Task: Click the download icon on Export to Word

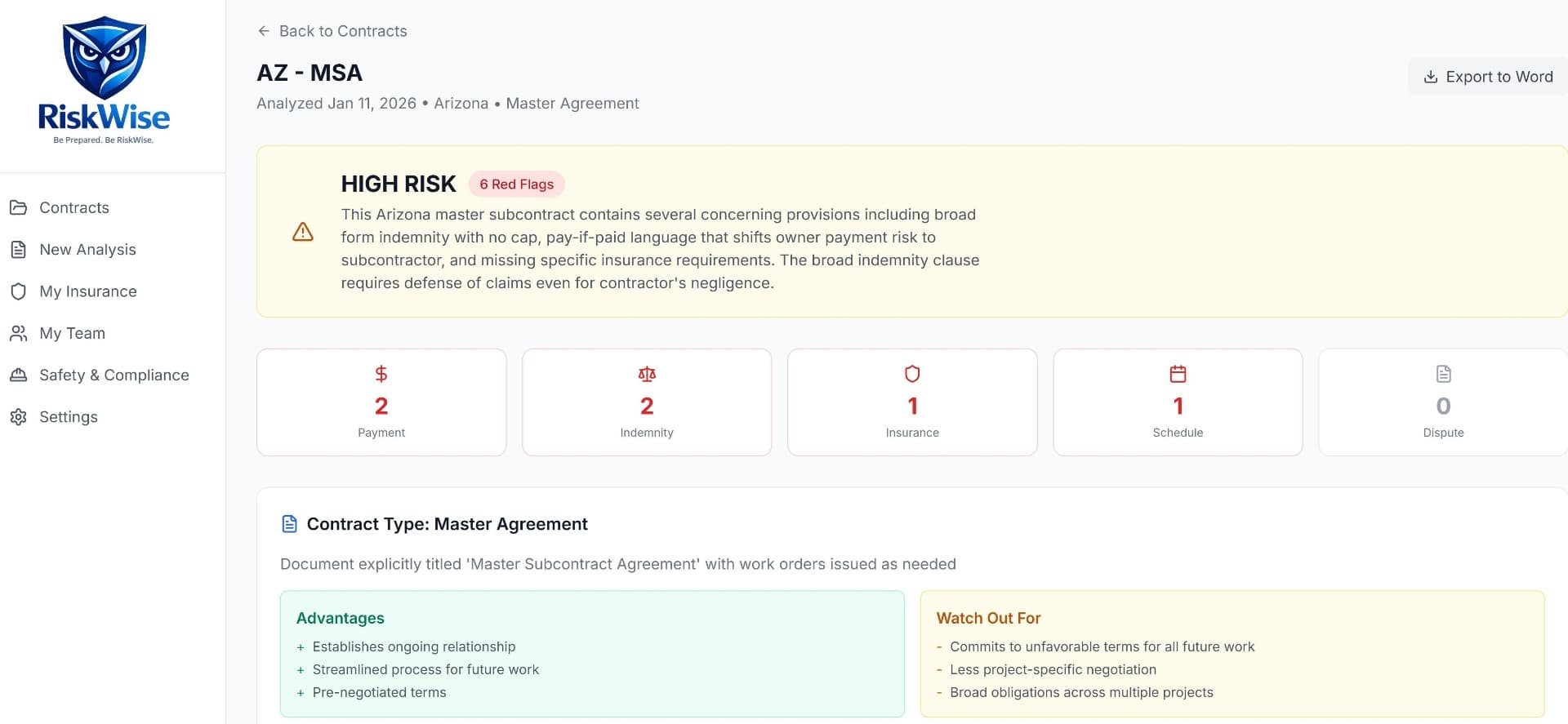Action: tap(1431, 77)
